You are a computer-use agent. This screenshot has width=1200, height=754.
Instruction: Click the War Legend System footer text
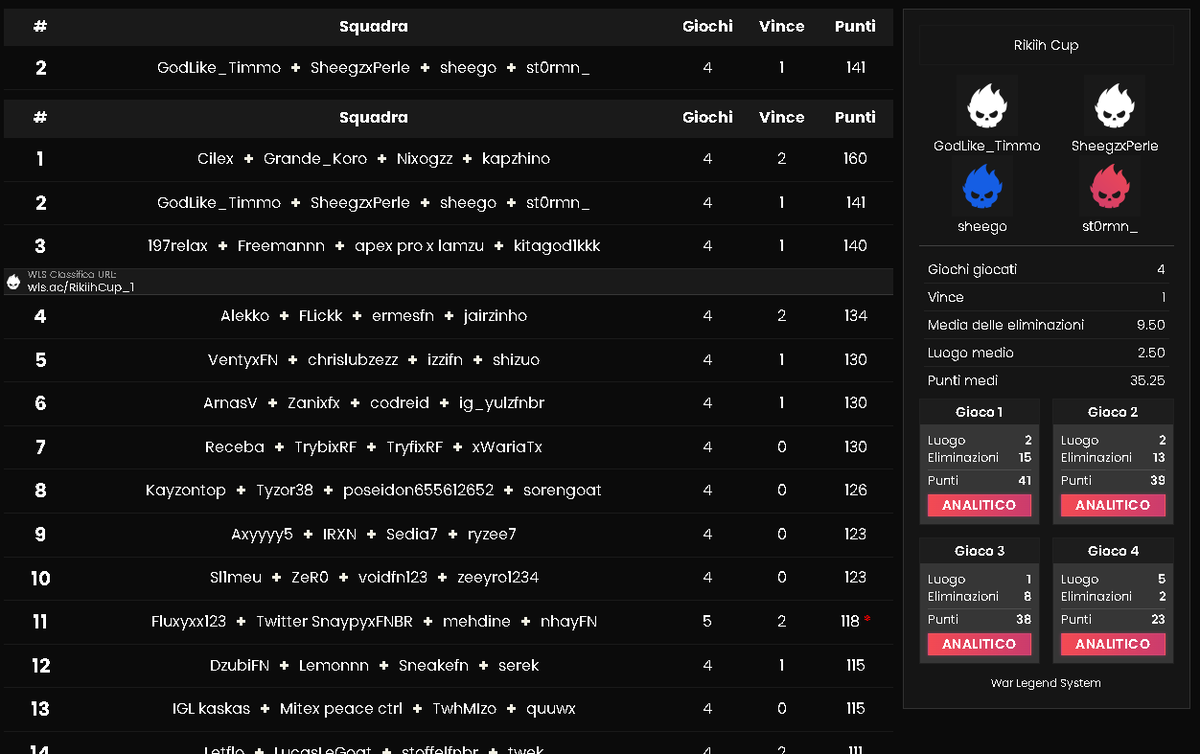(x=1046, y=683)
